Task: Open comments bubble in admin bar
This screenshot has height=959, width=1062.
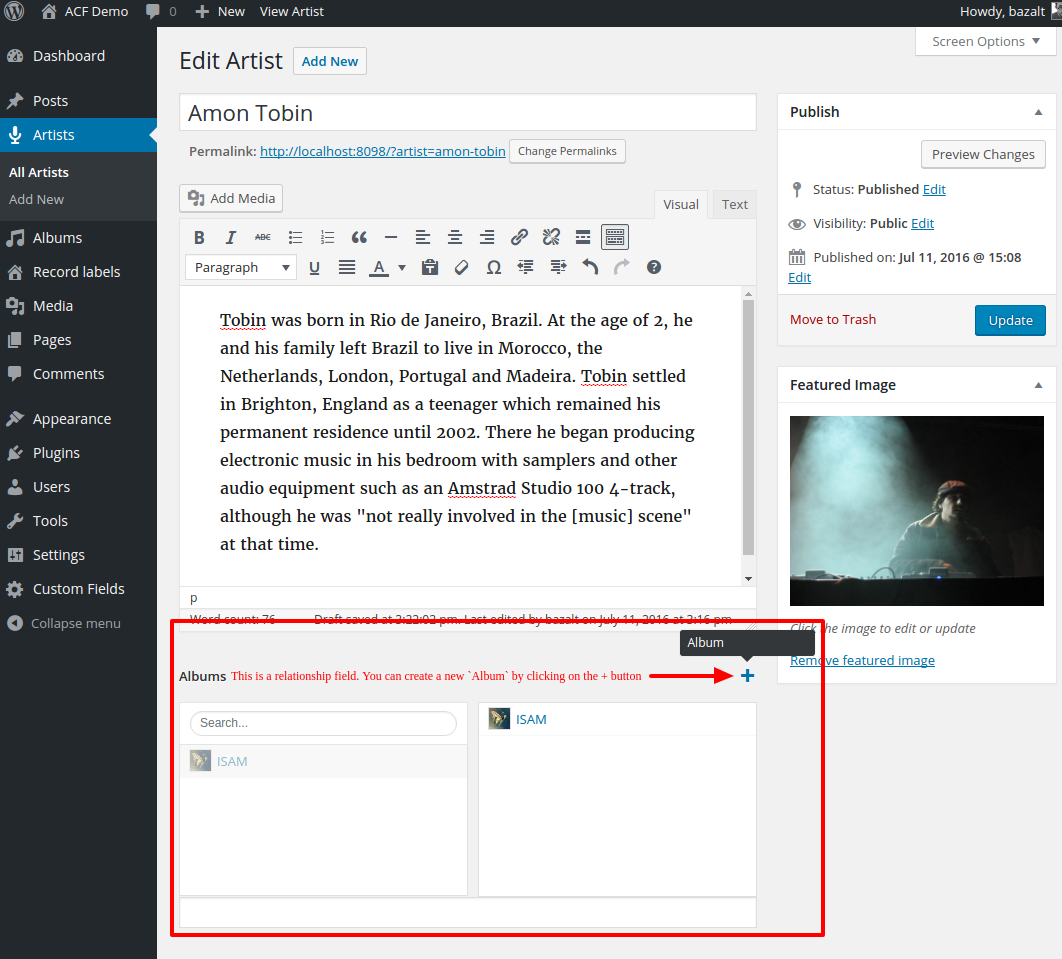Action: point(161,12)
